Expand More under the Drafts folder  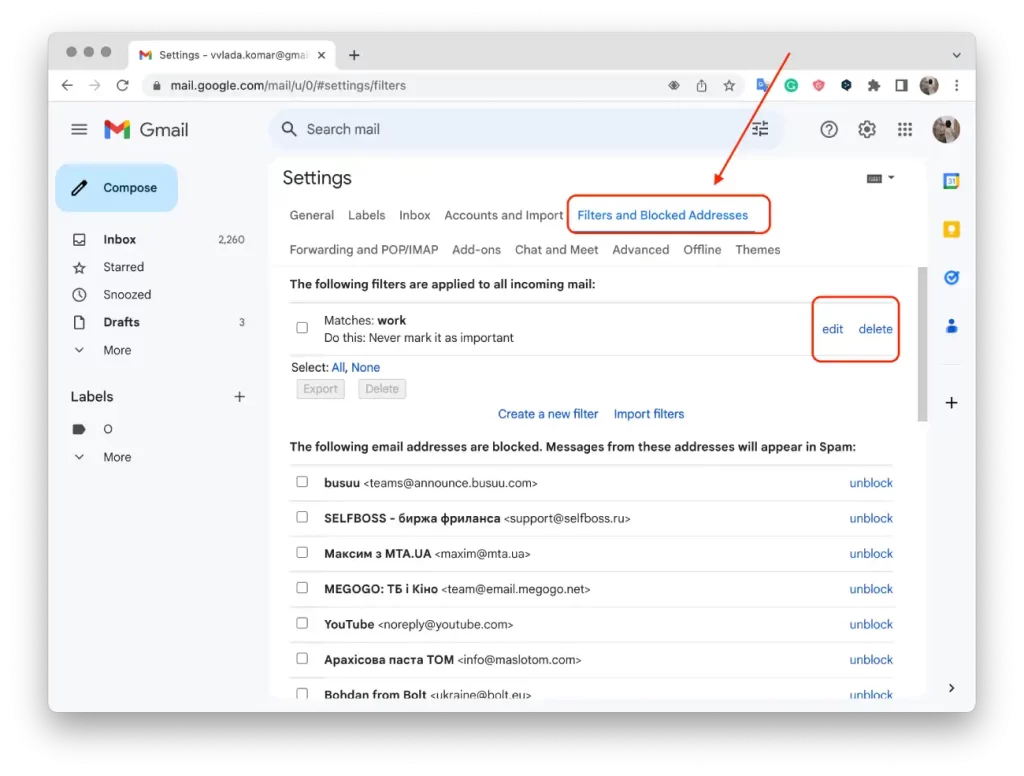click(x=117, y=350)
